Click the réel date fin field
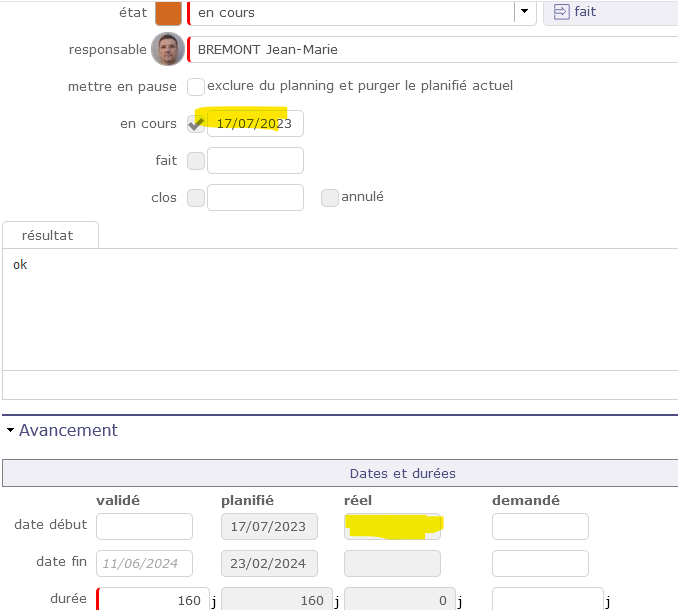Viewport: 678px width, 610px height. (393, 563)
